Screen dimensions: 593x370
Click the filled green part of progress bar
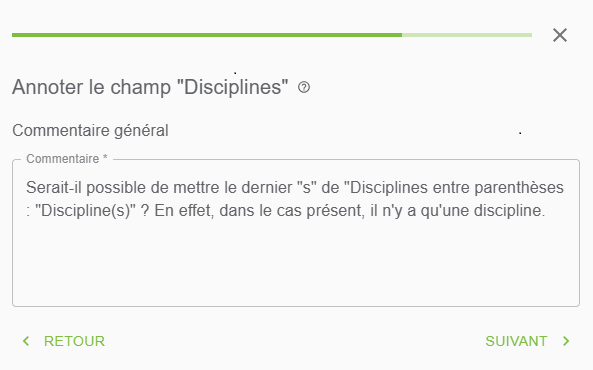tap(207, 35)
